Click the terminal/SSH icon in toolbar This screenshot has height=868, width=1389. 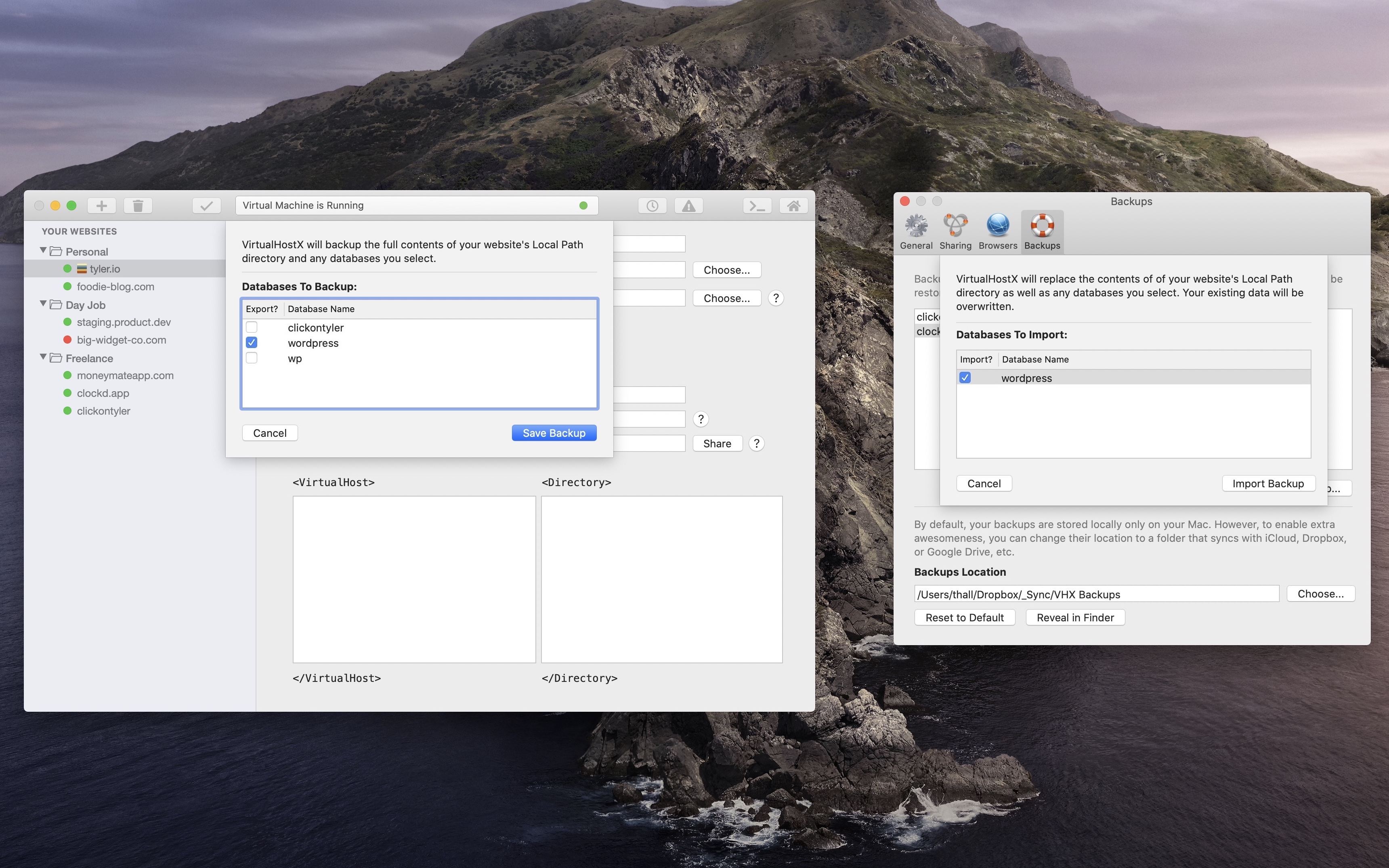coord(757,206)
